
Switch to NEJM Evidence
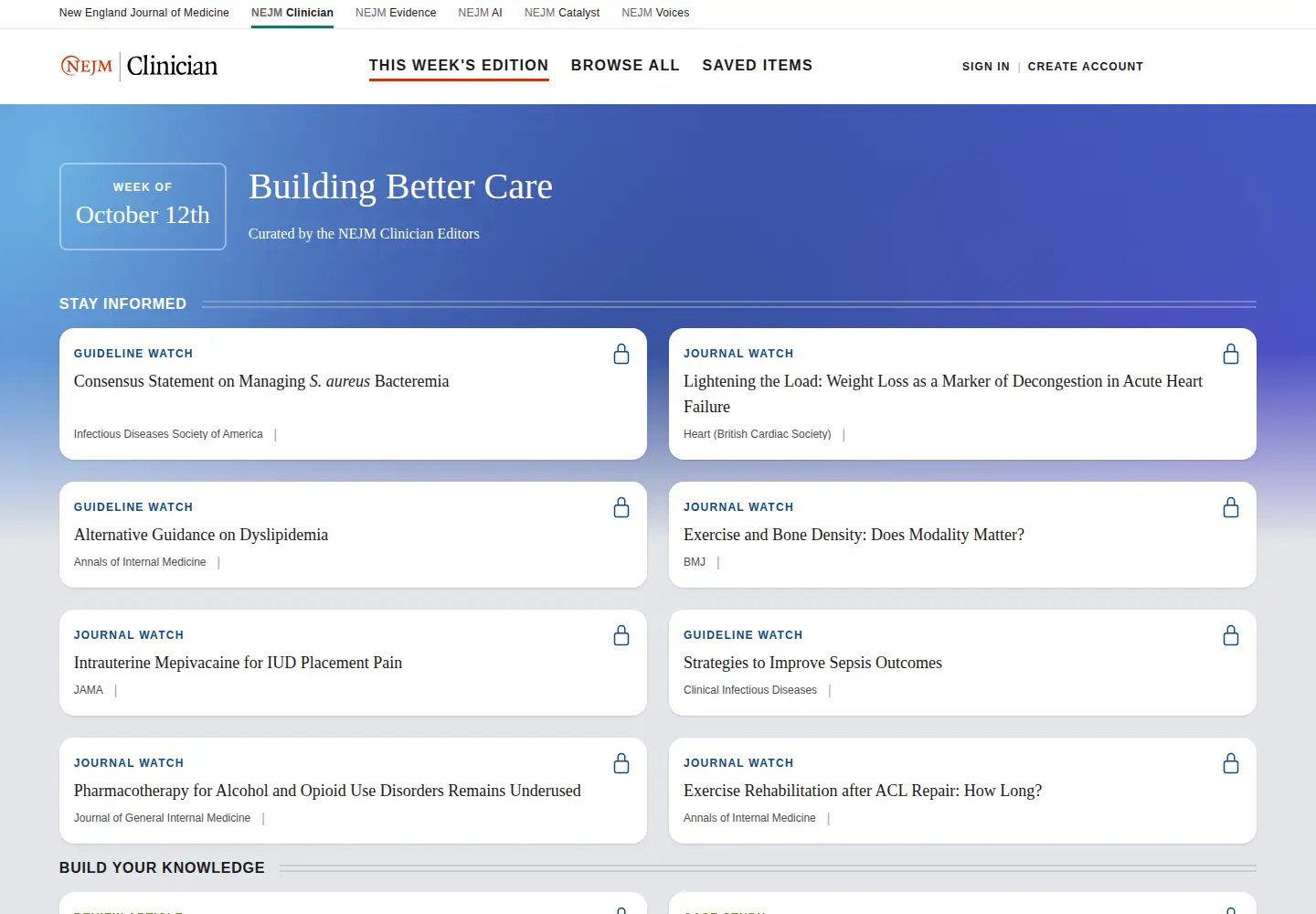coord(396,13)
